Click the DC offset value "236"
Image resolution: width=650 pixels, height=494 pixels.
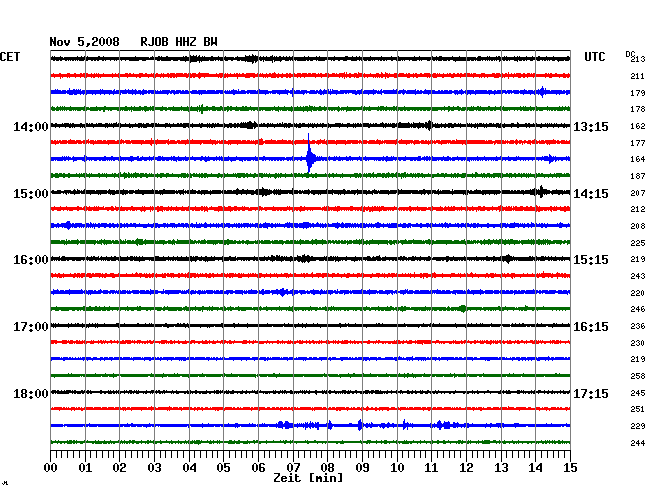pos(638,326)
